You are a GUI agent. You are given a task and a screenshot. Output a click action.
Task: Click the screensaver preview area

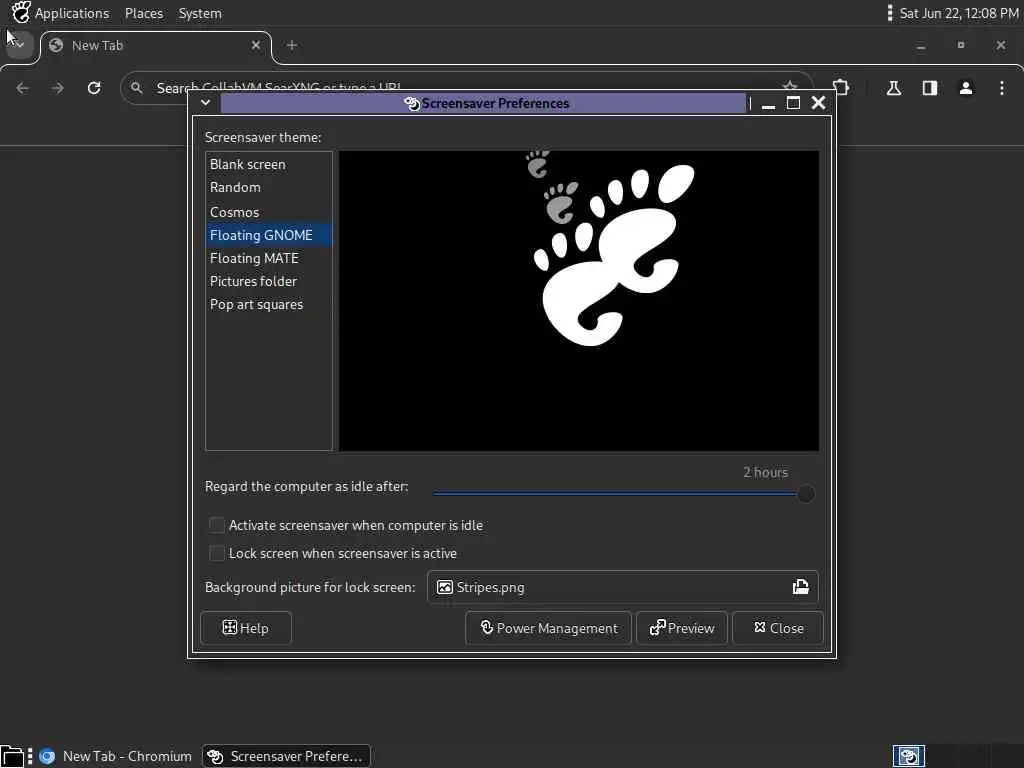coord(579,301)
